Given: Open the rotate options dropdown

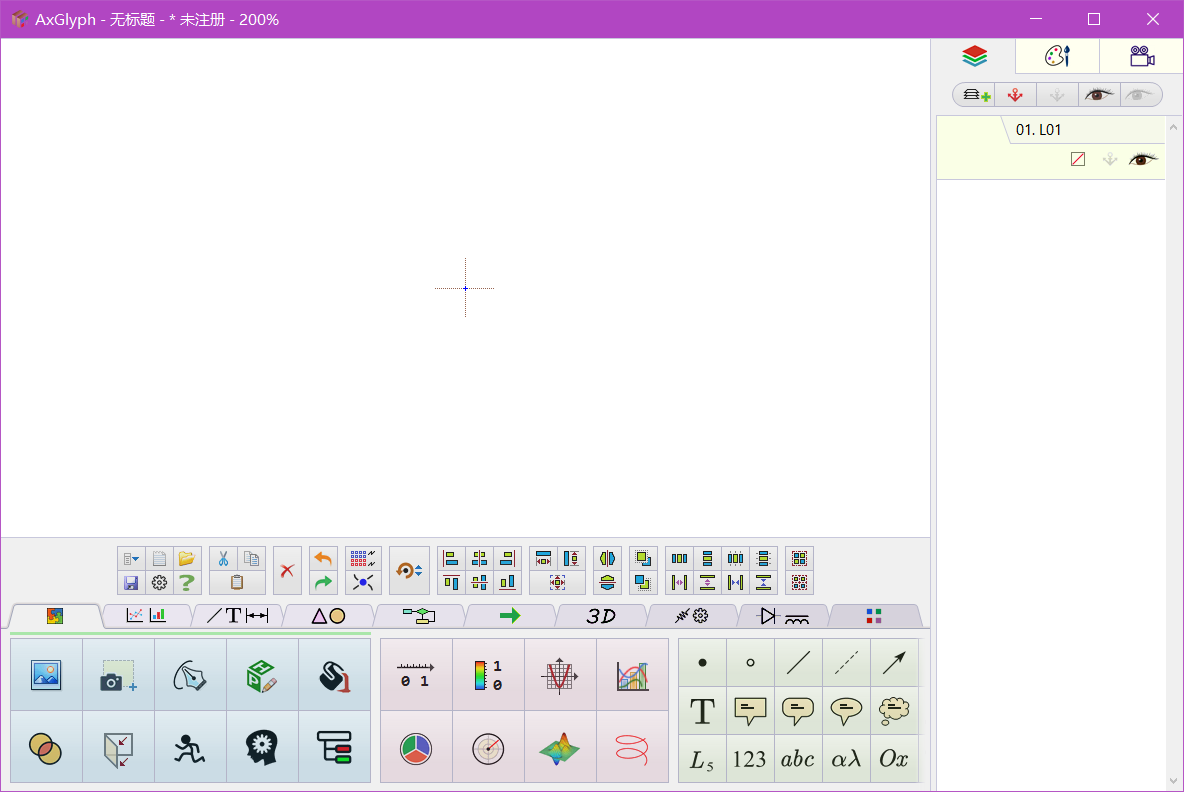Looking at the screenshot, I should pos(409,571).
